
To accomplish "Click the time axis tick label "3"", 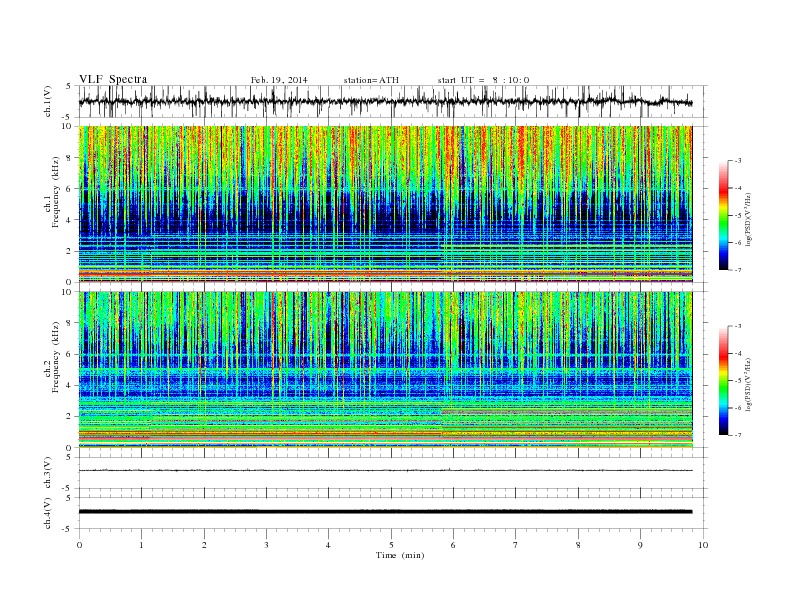I will [x=266, y=545].
